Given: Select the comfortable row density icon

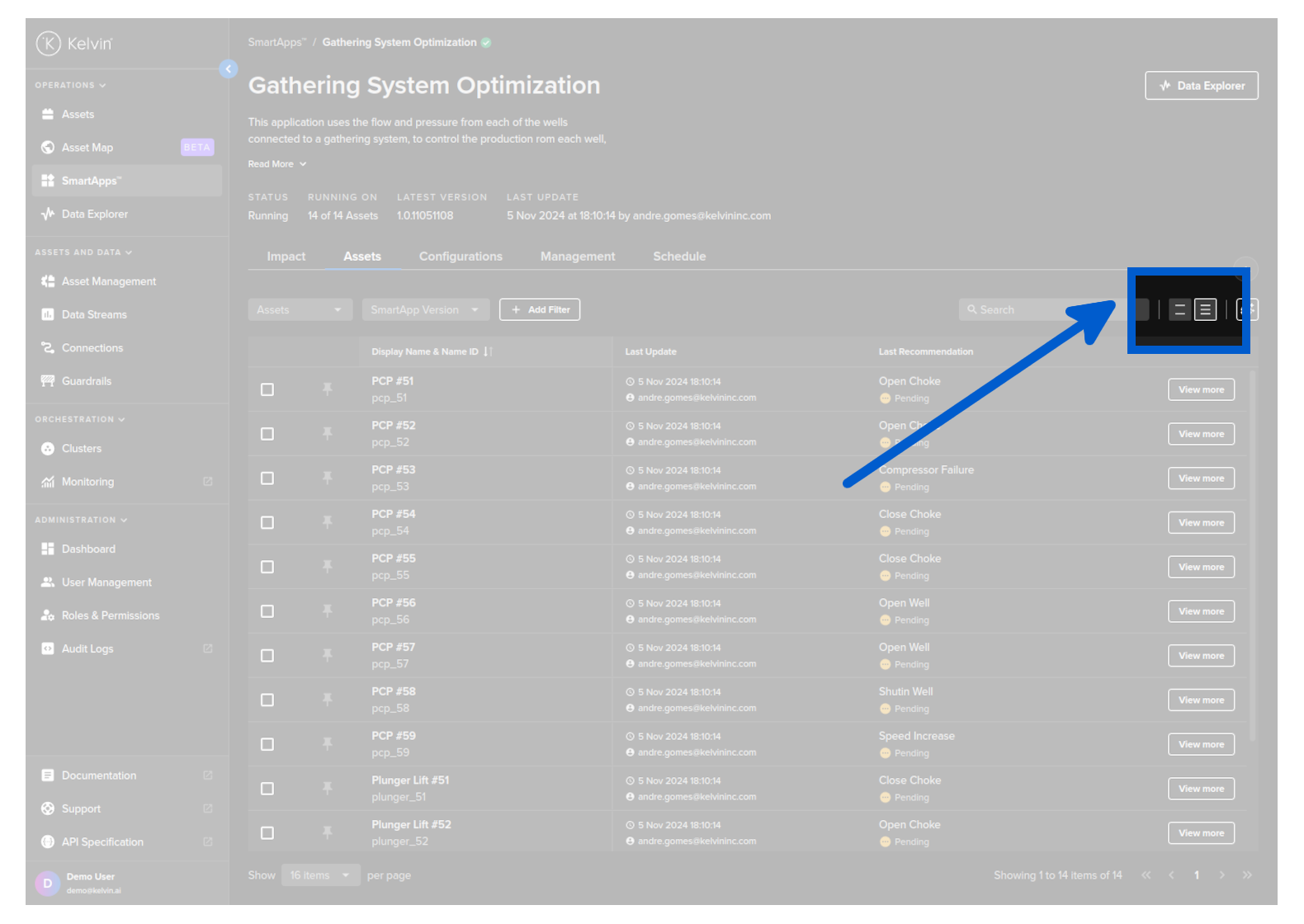Looking at the screenshot, I should pos(1179,310).
